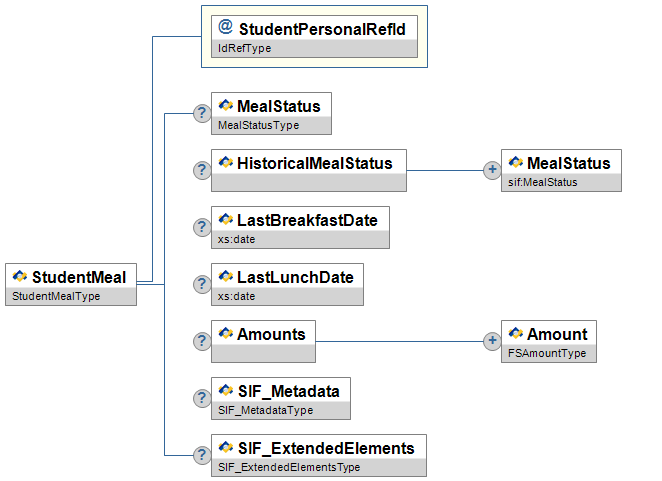Click the IdRefType label under StudentPersonalRefId
662x481 pixels.
point(245,47)
